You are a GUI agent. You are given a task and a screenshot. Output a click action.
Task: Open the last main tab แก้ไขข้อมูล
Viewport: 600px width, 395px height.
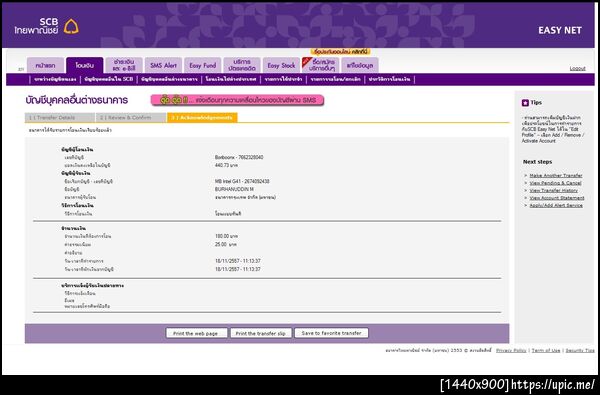pyautogui.click(x=360, y=65)
